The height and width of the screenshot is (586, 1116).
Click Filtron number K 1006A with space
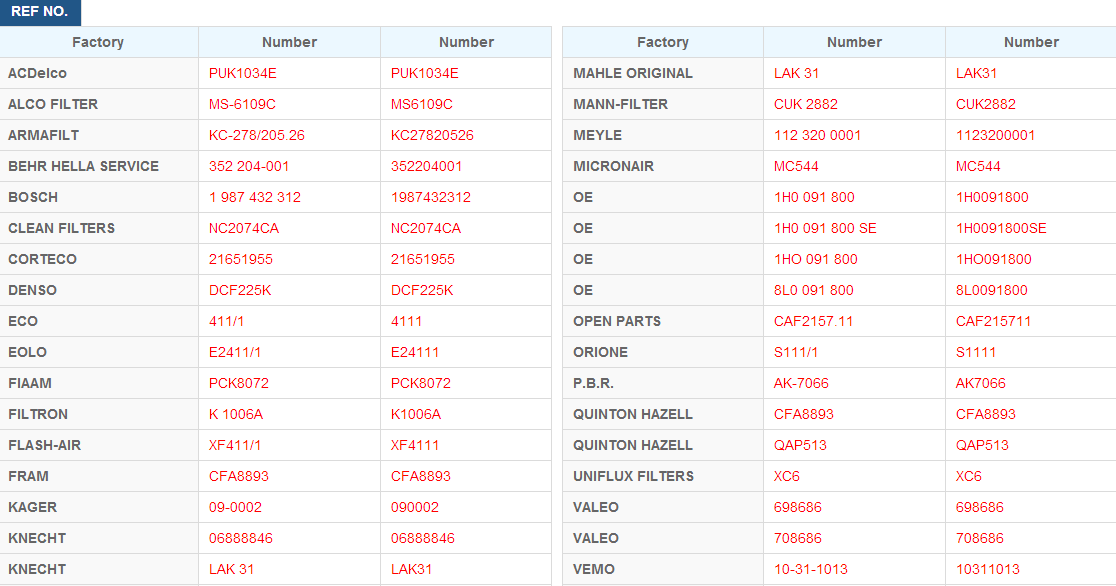click(236, 414)
